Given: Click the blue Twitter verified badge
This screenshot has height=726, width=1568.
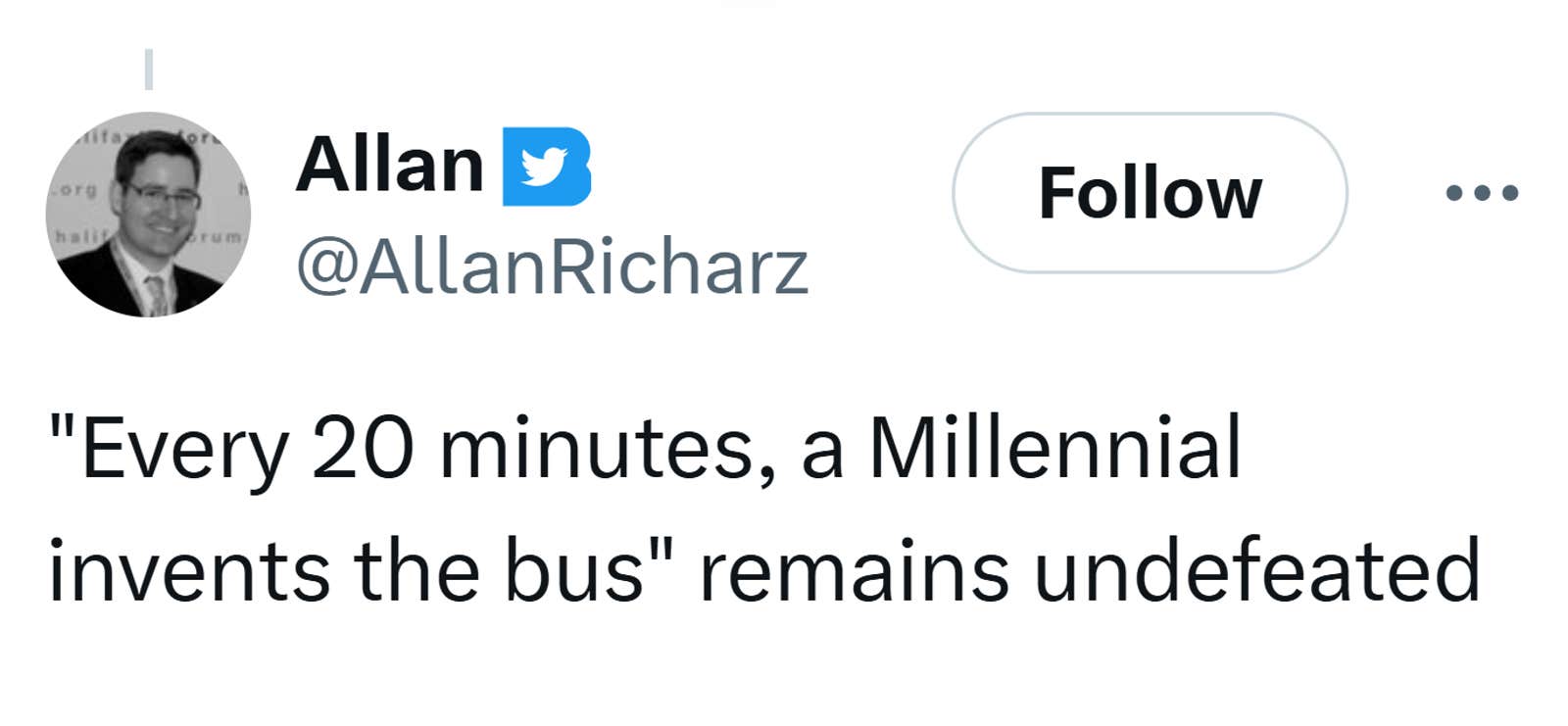Looking at the screenshot, I should (546, 167).
